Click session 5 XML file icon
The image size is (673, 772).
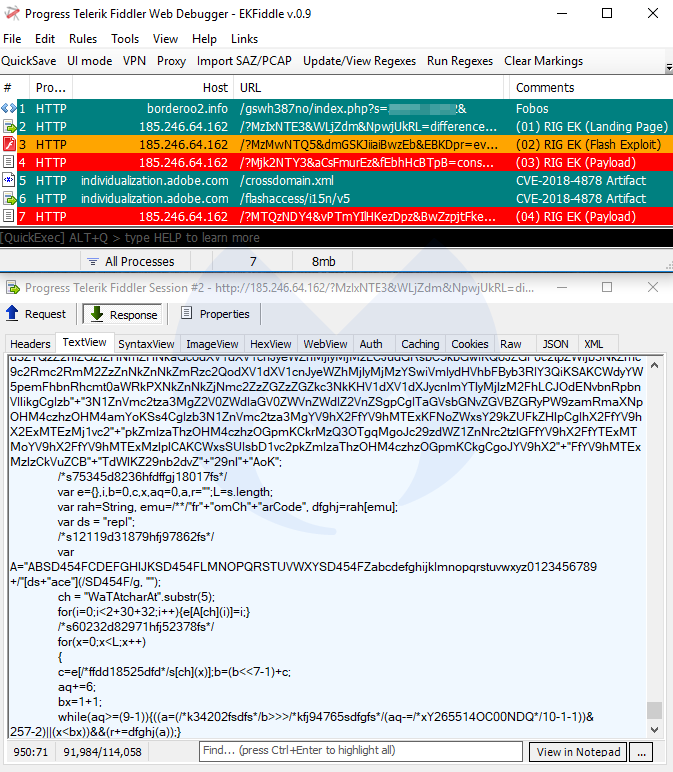[9, 180]
